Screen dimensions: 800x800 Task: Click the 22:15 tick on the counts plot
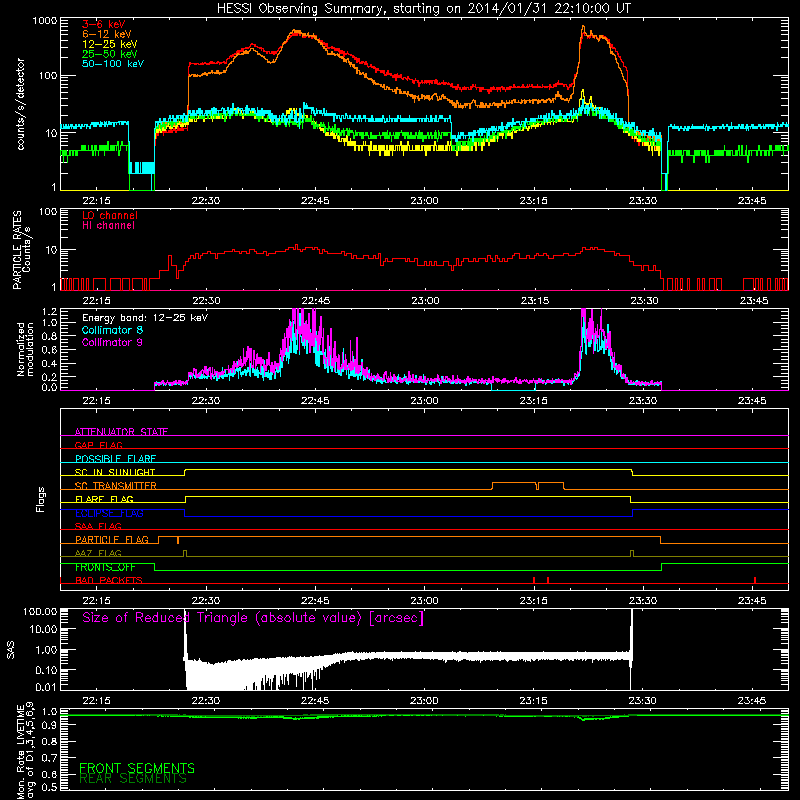pos(96,201)
